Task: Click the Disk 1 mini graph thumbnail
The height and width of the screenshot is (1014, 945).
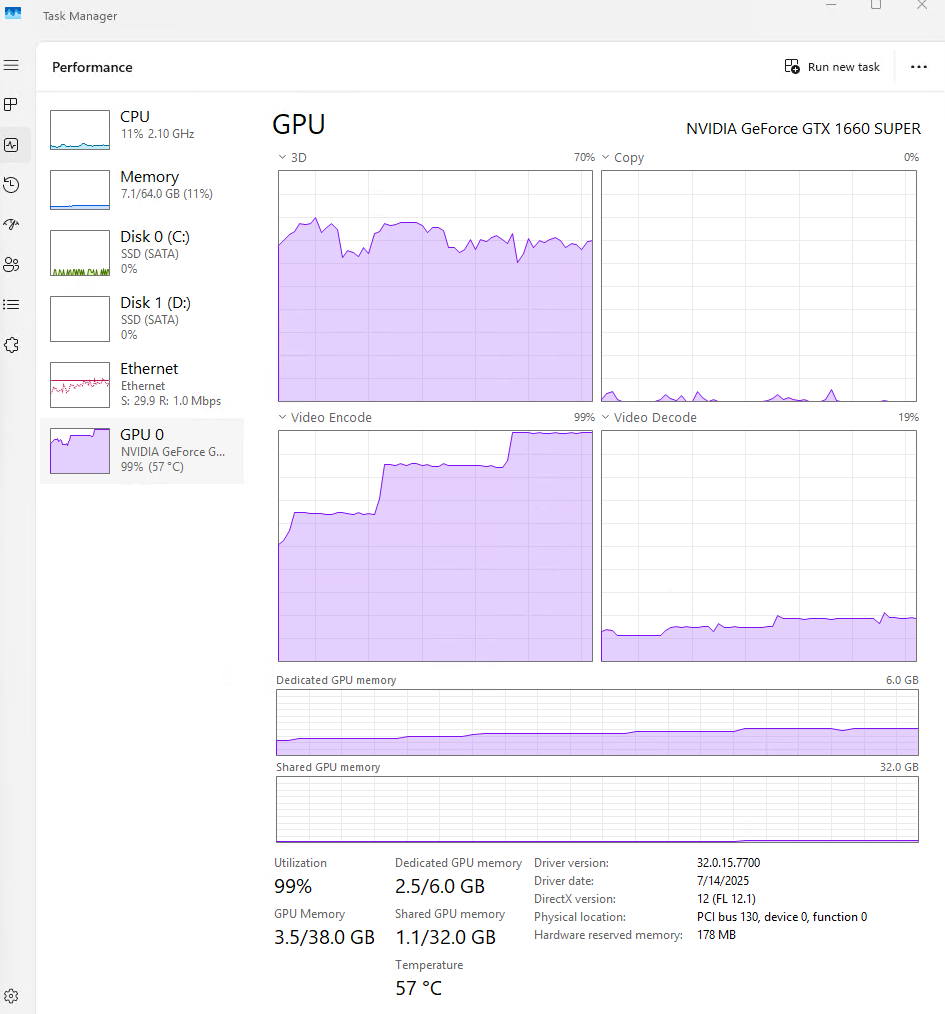Action: pyautogui.click(x=80, y=319)
